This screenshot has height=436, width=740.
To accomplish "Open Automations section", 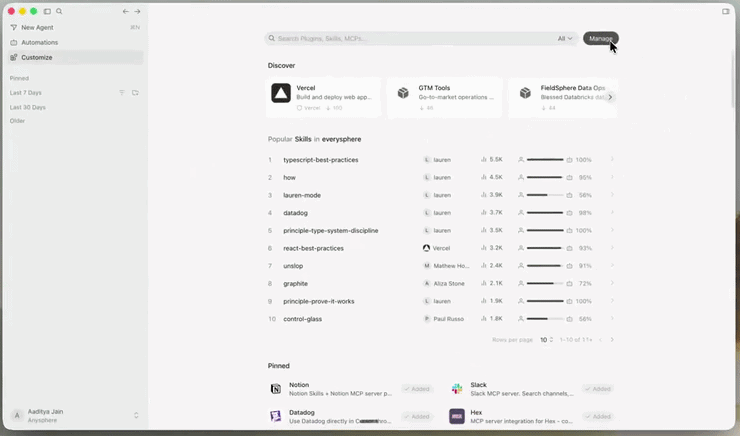I will (x=76, y=42).
